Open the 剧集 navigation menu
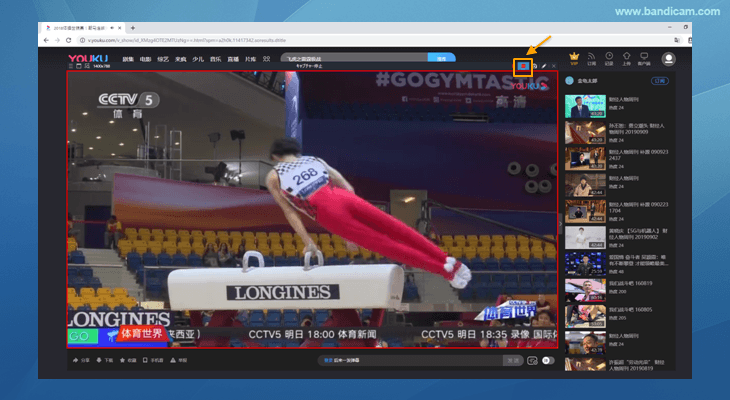730x400 pixels. click(x=128, y=60)
